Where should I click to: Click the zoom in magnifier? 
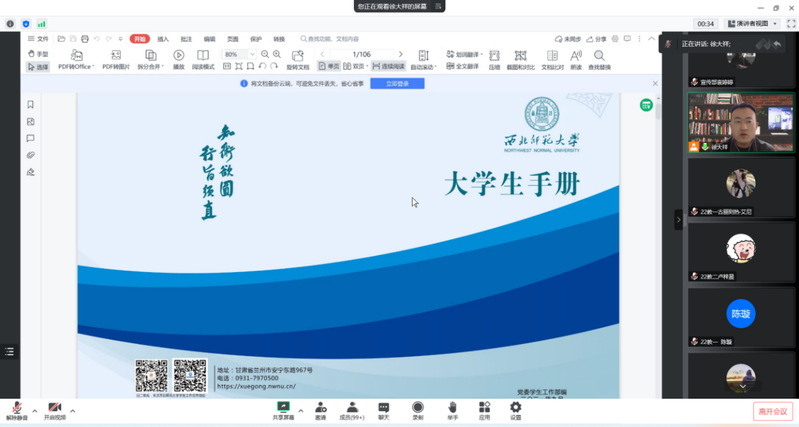pyautogui.click(x=277, y=54)
